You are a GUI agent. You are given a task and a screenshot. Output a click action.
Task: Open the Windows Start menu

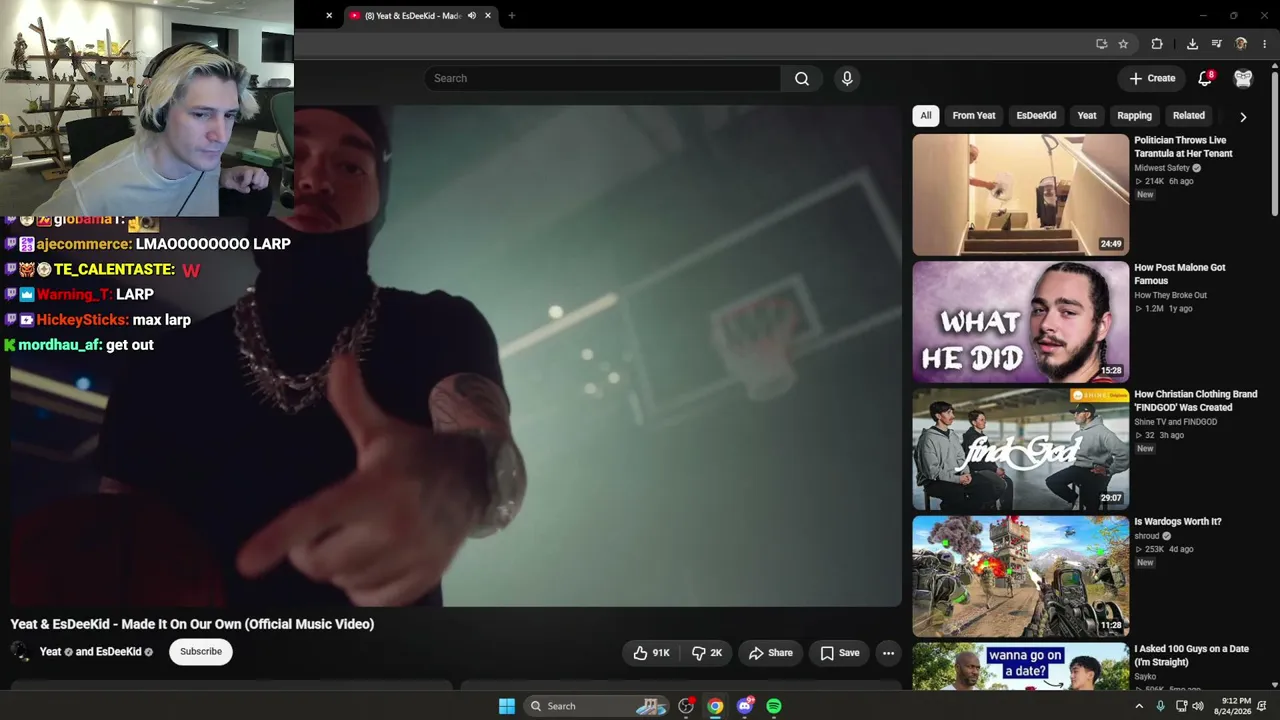click(507, 706)
